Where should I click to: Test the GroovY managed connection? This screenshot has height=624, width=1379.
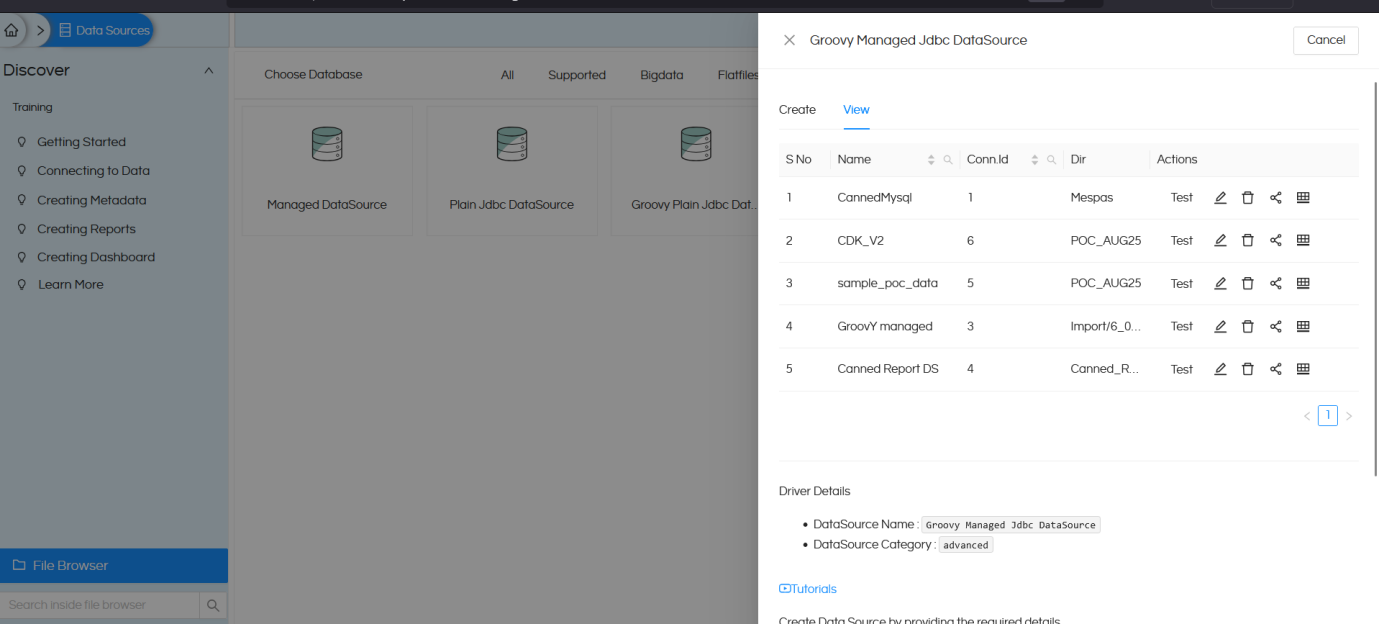tap(1181, 327)
